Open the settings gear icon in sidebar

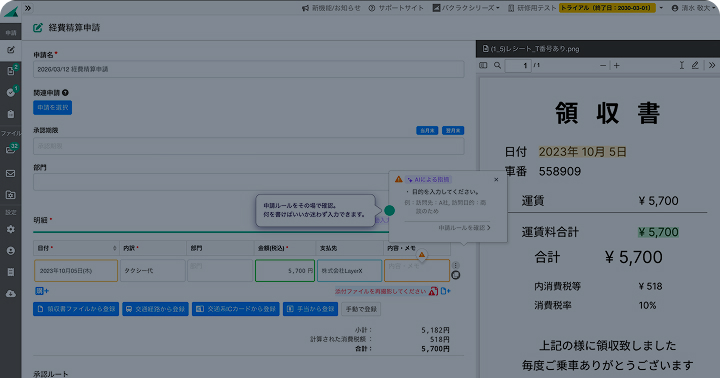coord(11,229)
